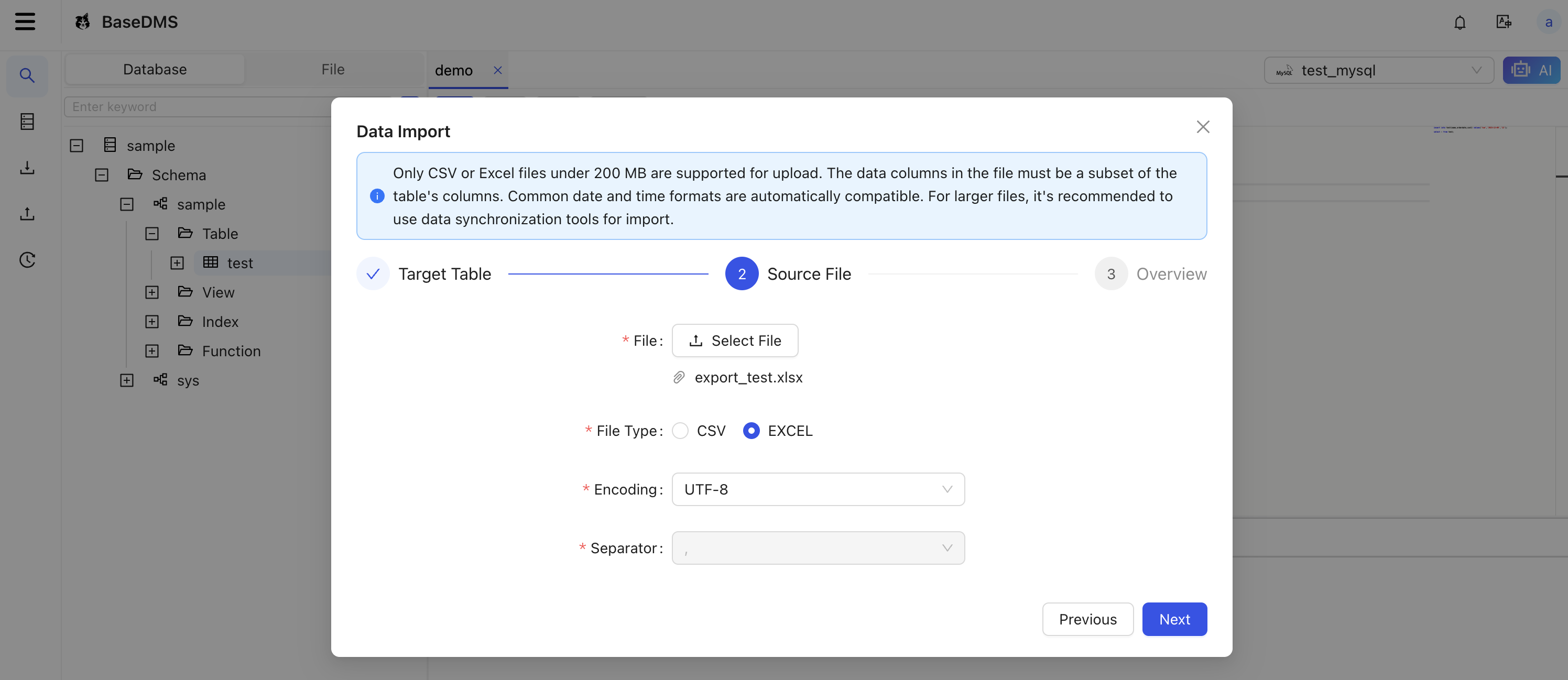Click the Next button

(x=1174, y=619)
